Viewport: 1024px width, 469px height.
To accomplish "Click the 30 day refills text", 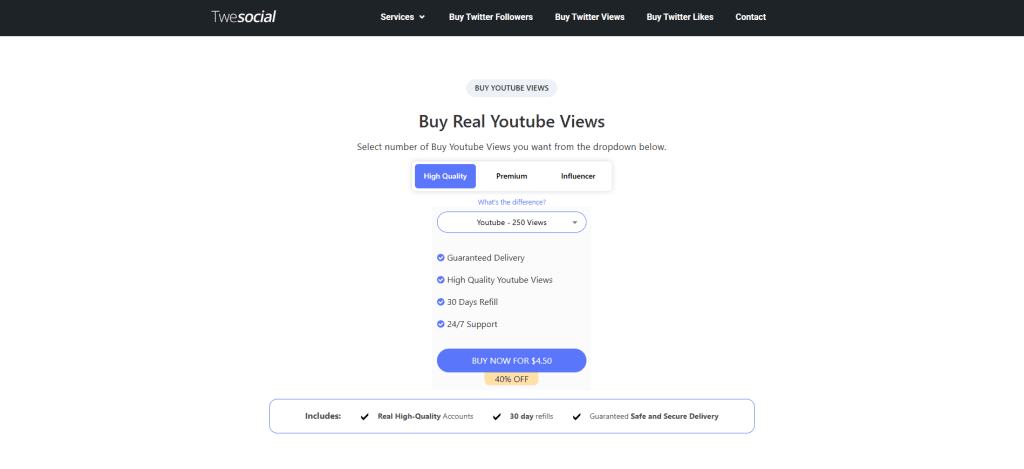I will pyautogui.click(x=532, y=416).
